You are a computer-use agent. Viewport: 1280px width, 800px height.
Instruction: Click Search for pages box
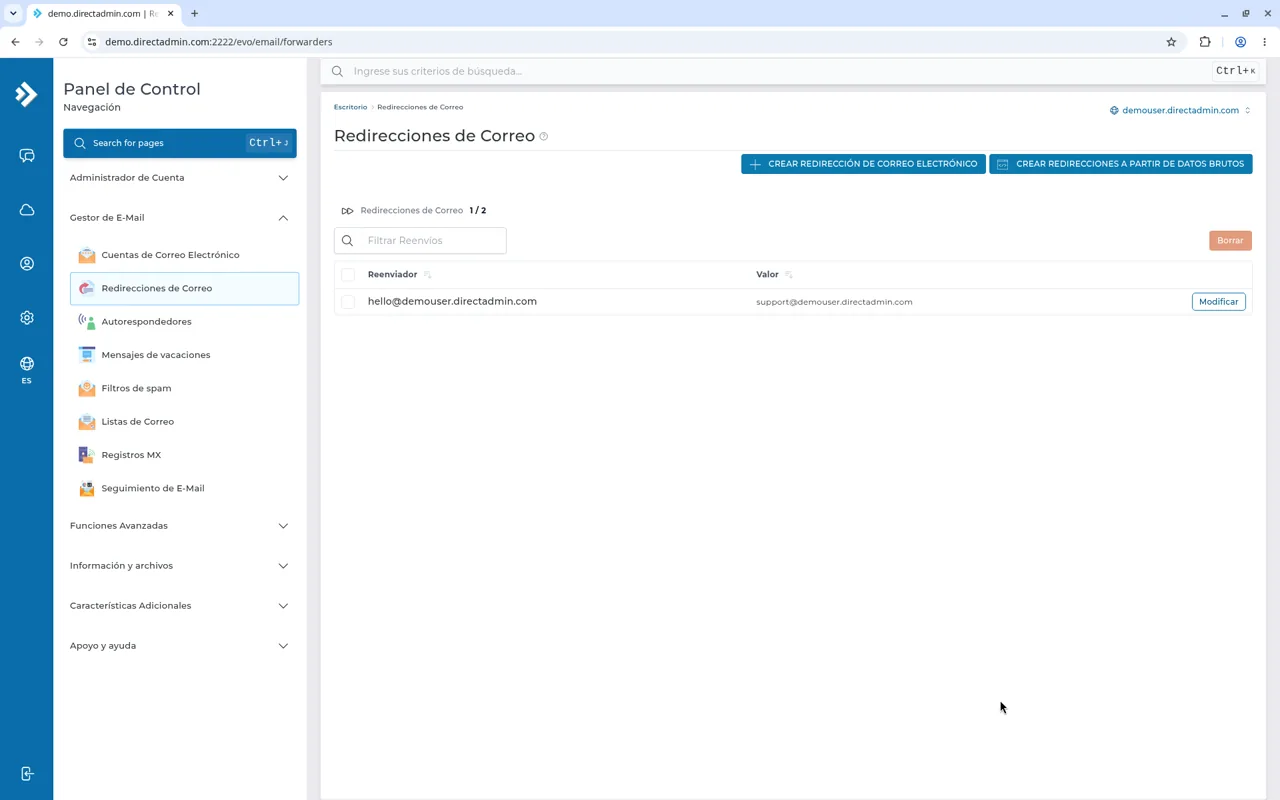180,143
